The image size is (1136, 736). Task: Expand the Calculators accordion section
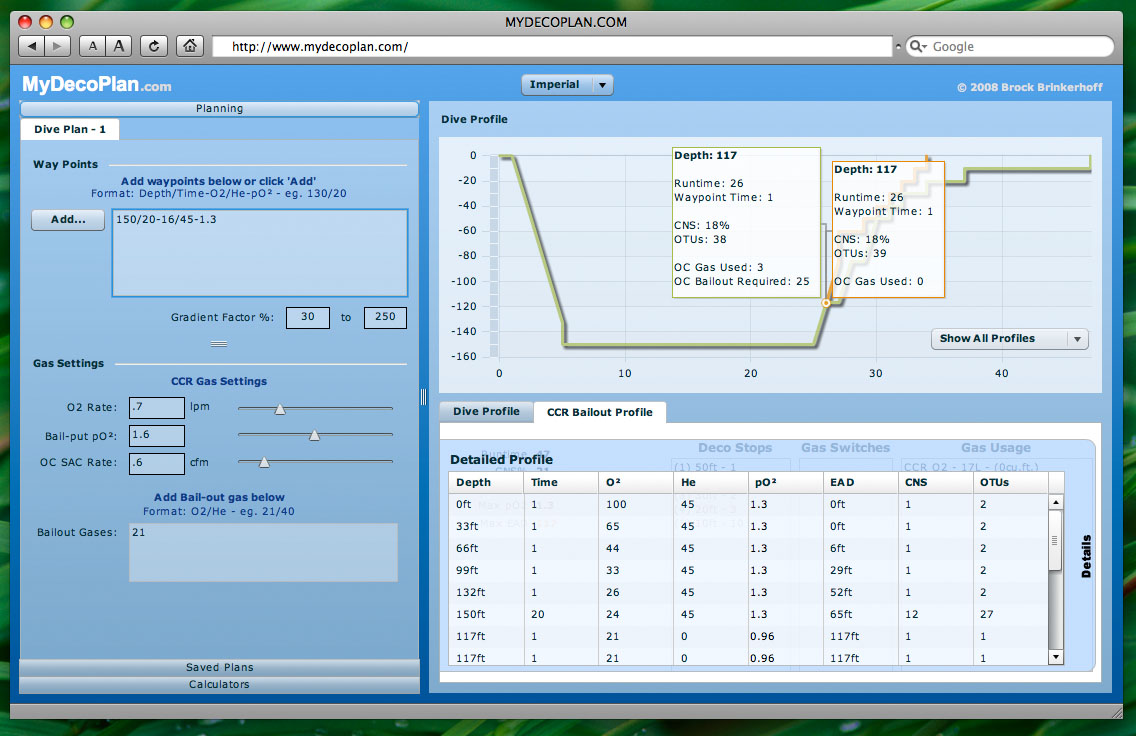[219, 685]
